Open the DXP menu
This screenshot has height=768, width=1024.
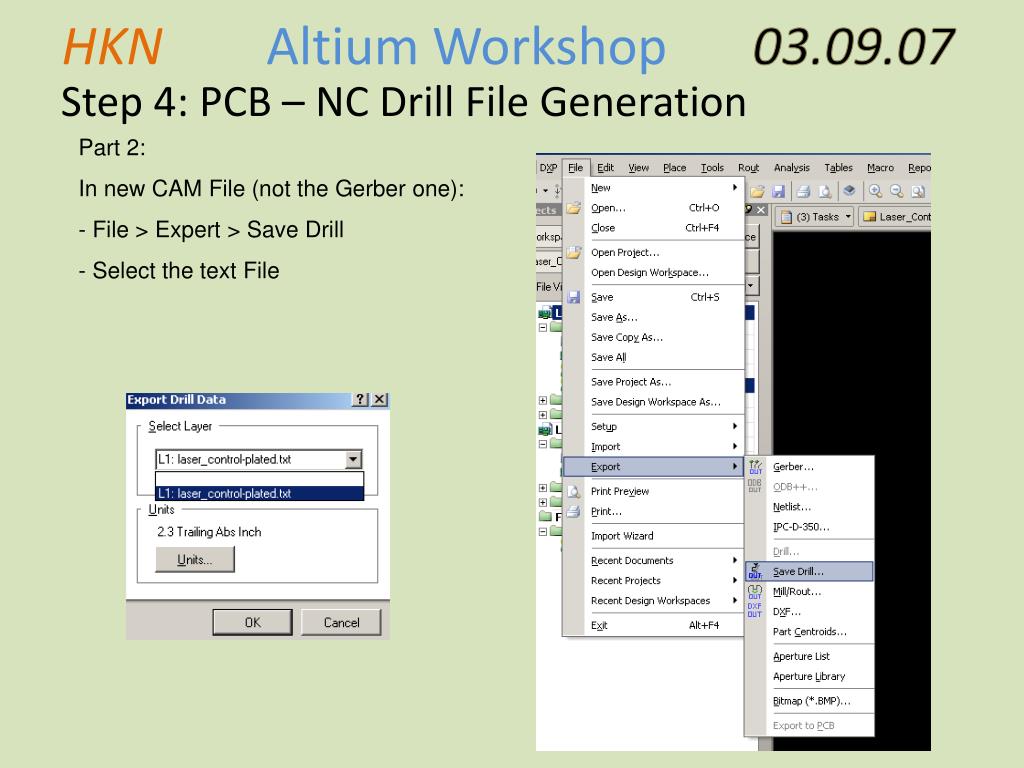point(548,167)
